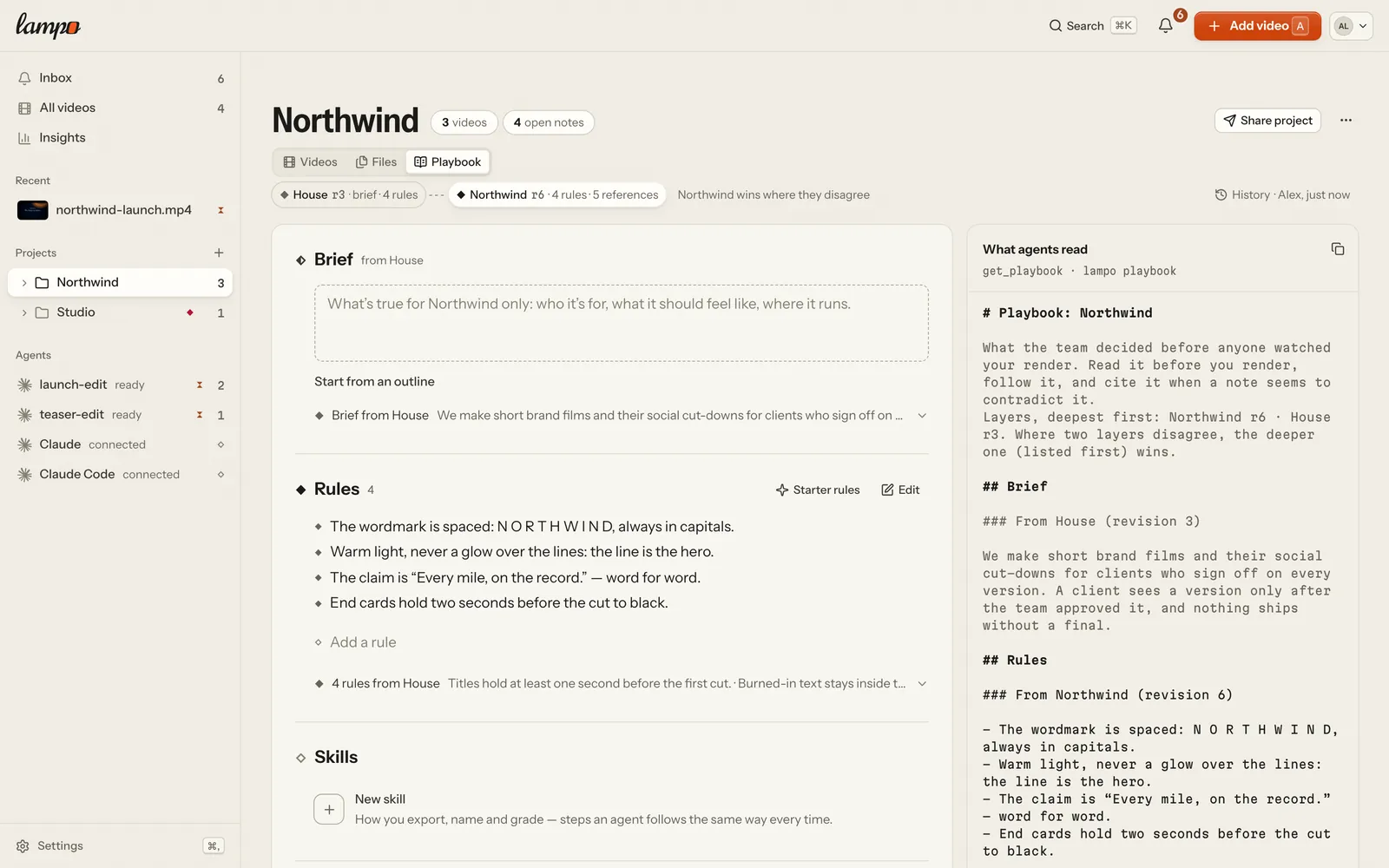The width and height of the screenshot is (1389, 868).
Task: Select the teaser-edit agent
Action: coord(121,415)
